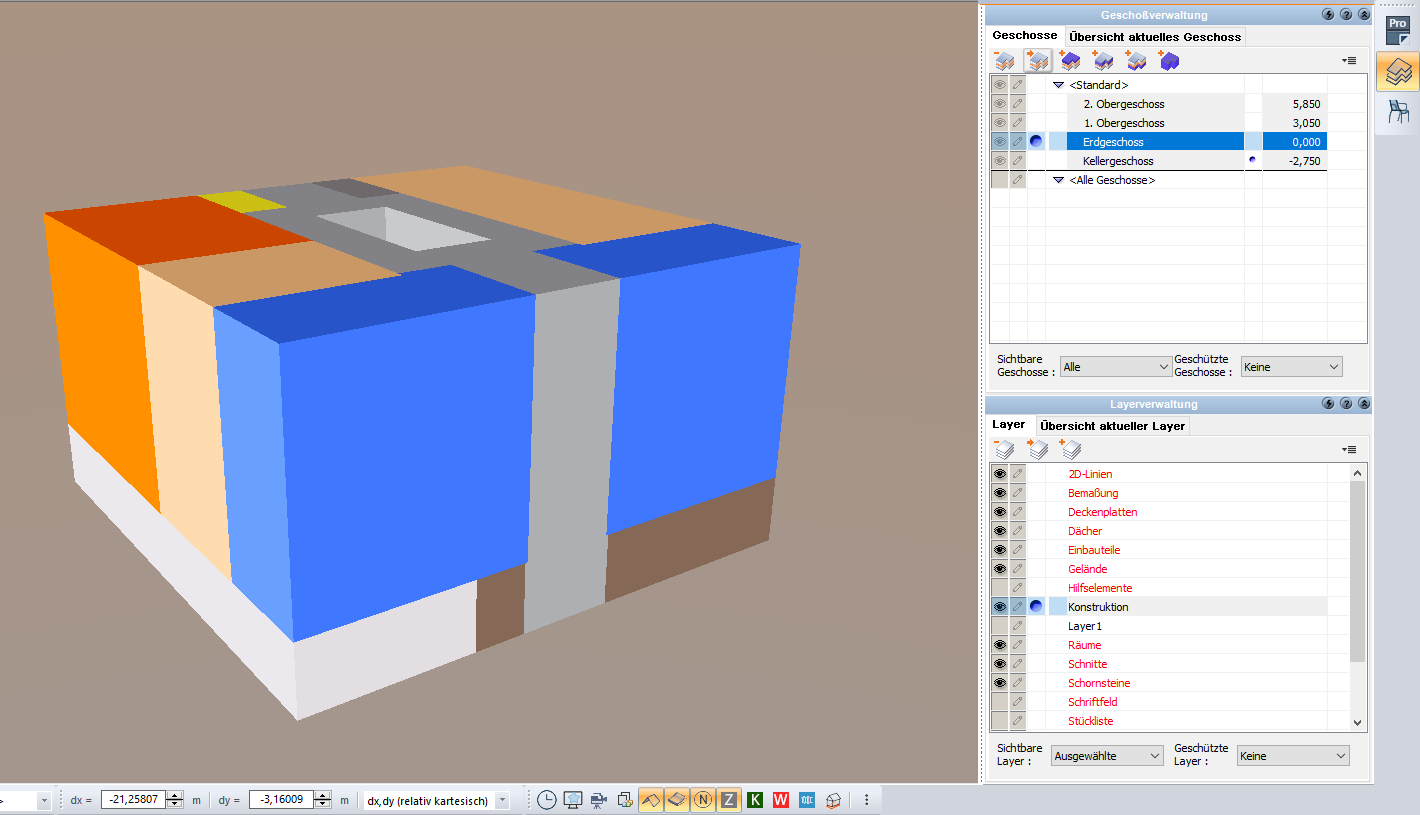Click the clock icon in the status bar

(x=548, y=799)
